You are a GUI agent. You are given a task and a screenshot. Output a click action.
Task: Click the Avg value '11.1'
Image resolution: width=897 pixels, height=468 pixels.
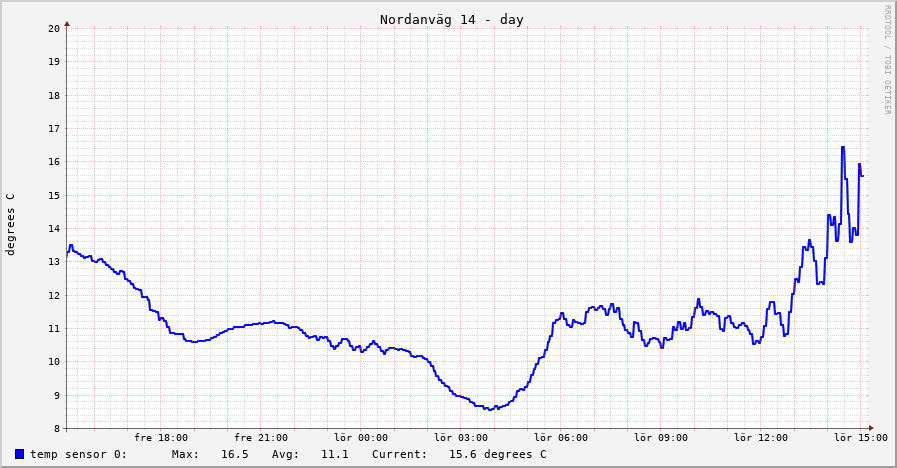335,454
